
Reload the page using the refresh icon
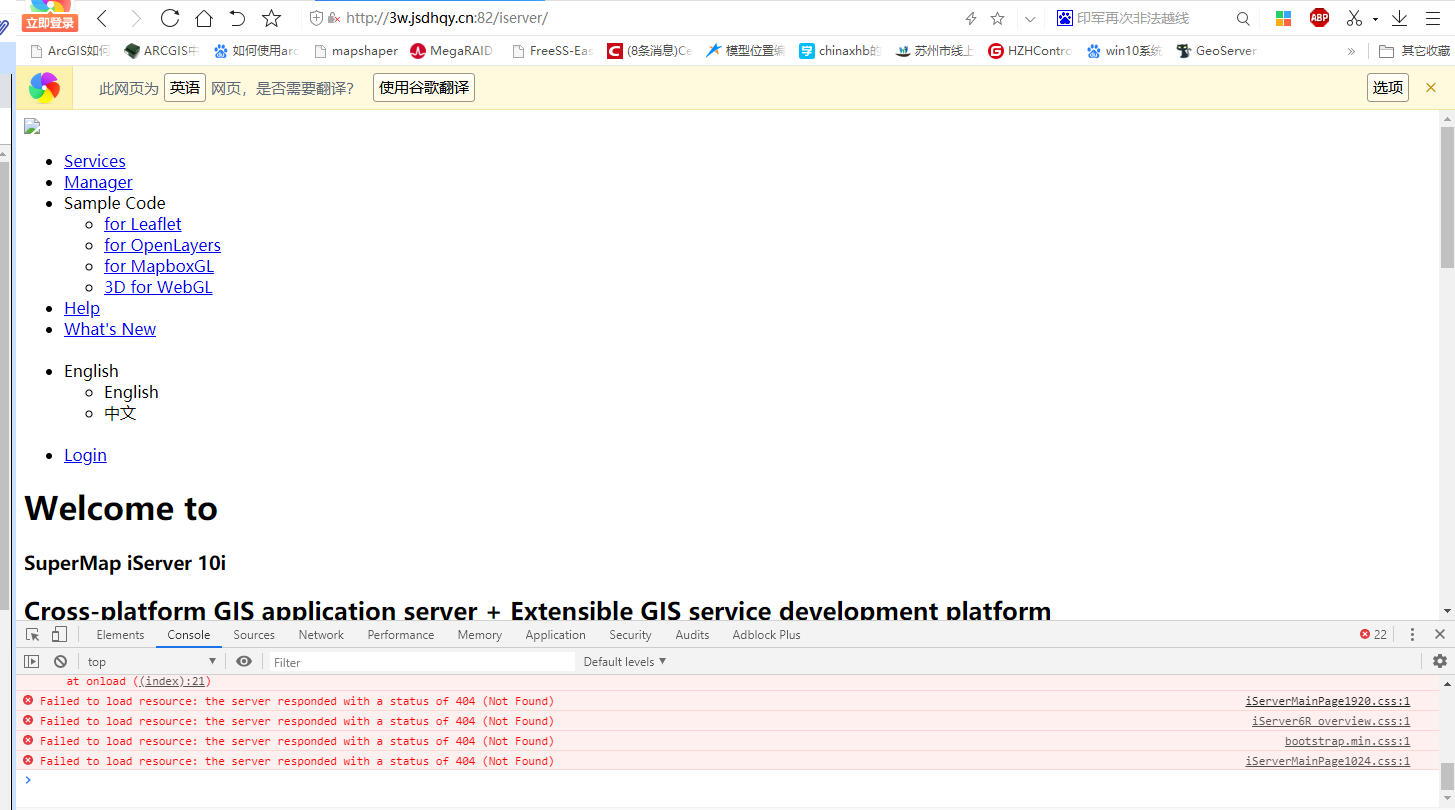point(170,18)
